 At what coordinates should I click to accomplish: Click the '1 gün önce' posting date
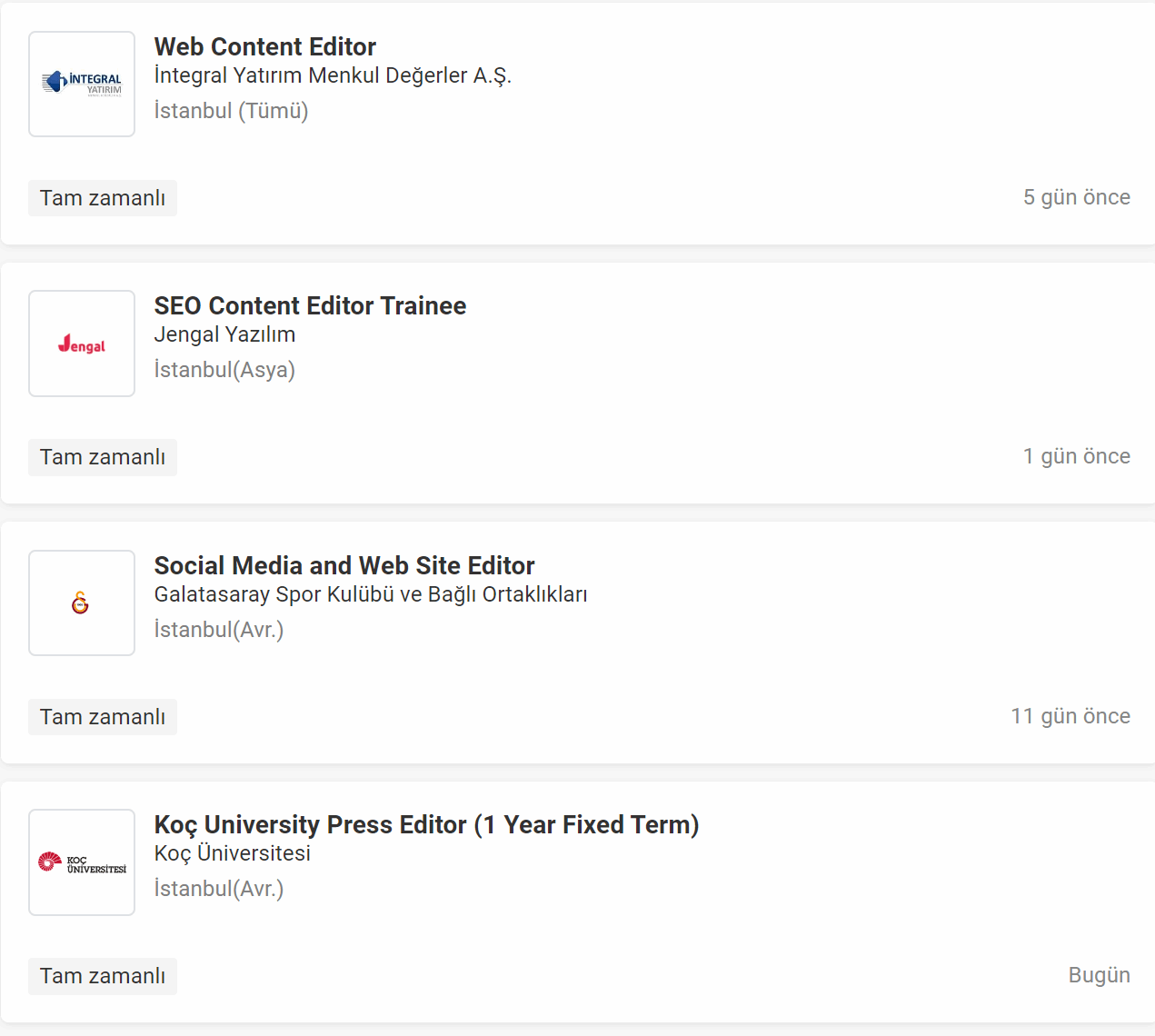[x=1077, y=456]
